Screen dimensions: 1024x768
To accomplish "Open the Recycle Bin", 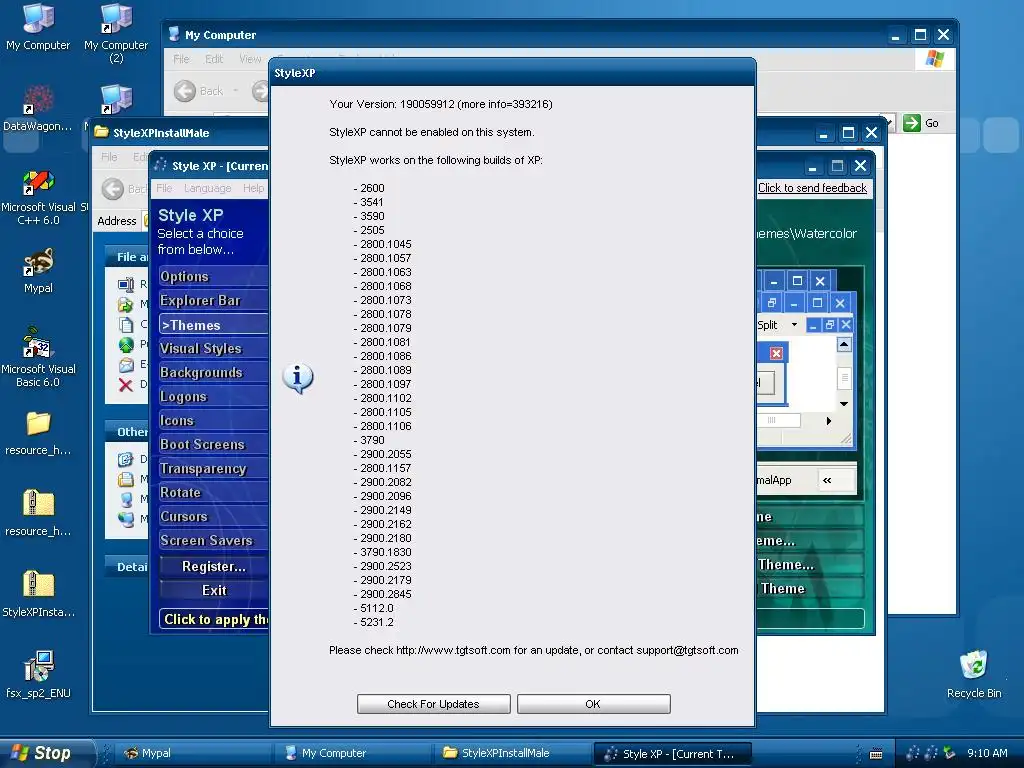I will (974, 674).
